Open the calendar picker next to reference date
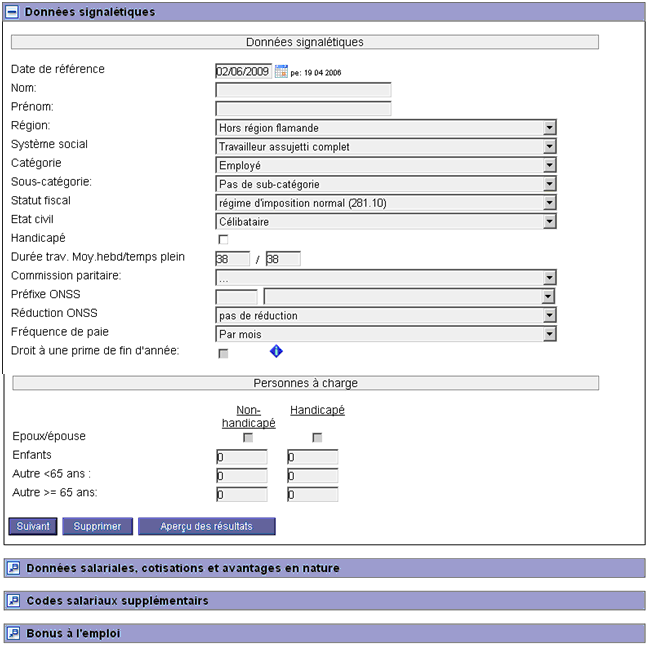The width and height of the screenshot is (647, 645). 281,71
